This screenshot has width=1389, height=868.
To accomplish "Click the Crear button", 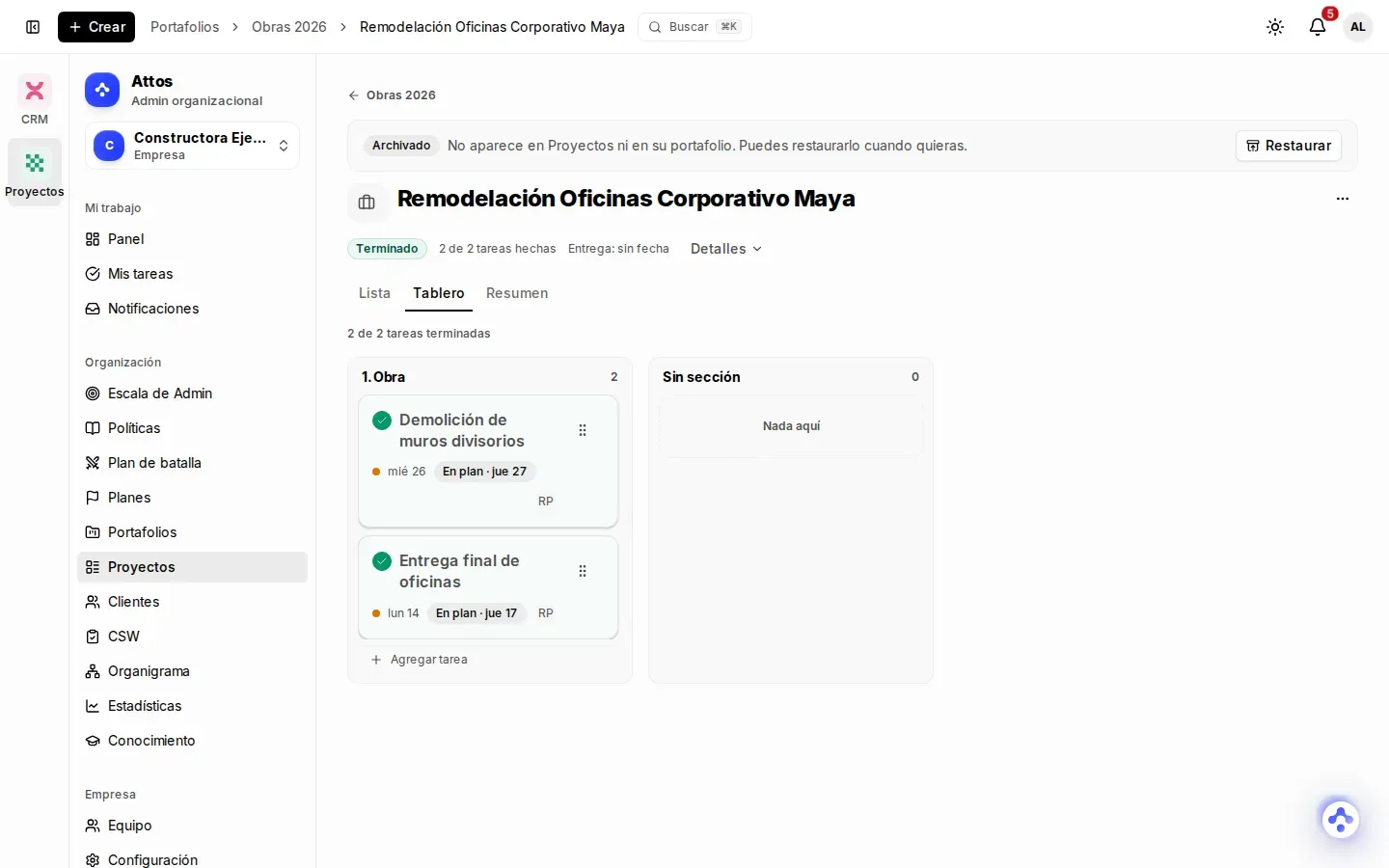I will pyautogui.click(x=96, y=27).
